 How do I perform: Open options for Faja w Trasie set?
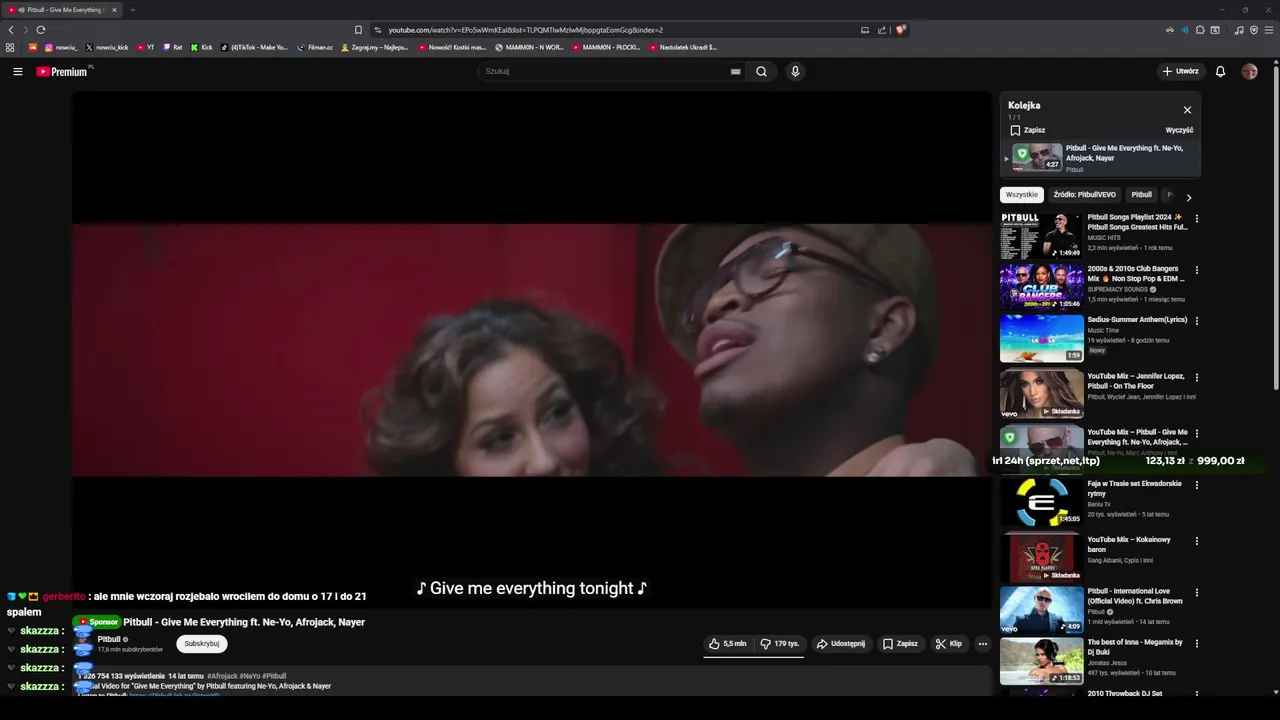pyautogui.click(x=1196, y=485)
